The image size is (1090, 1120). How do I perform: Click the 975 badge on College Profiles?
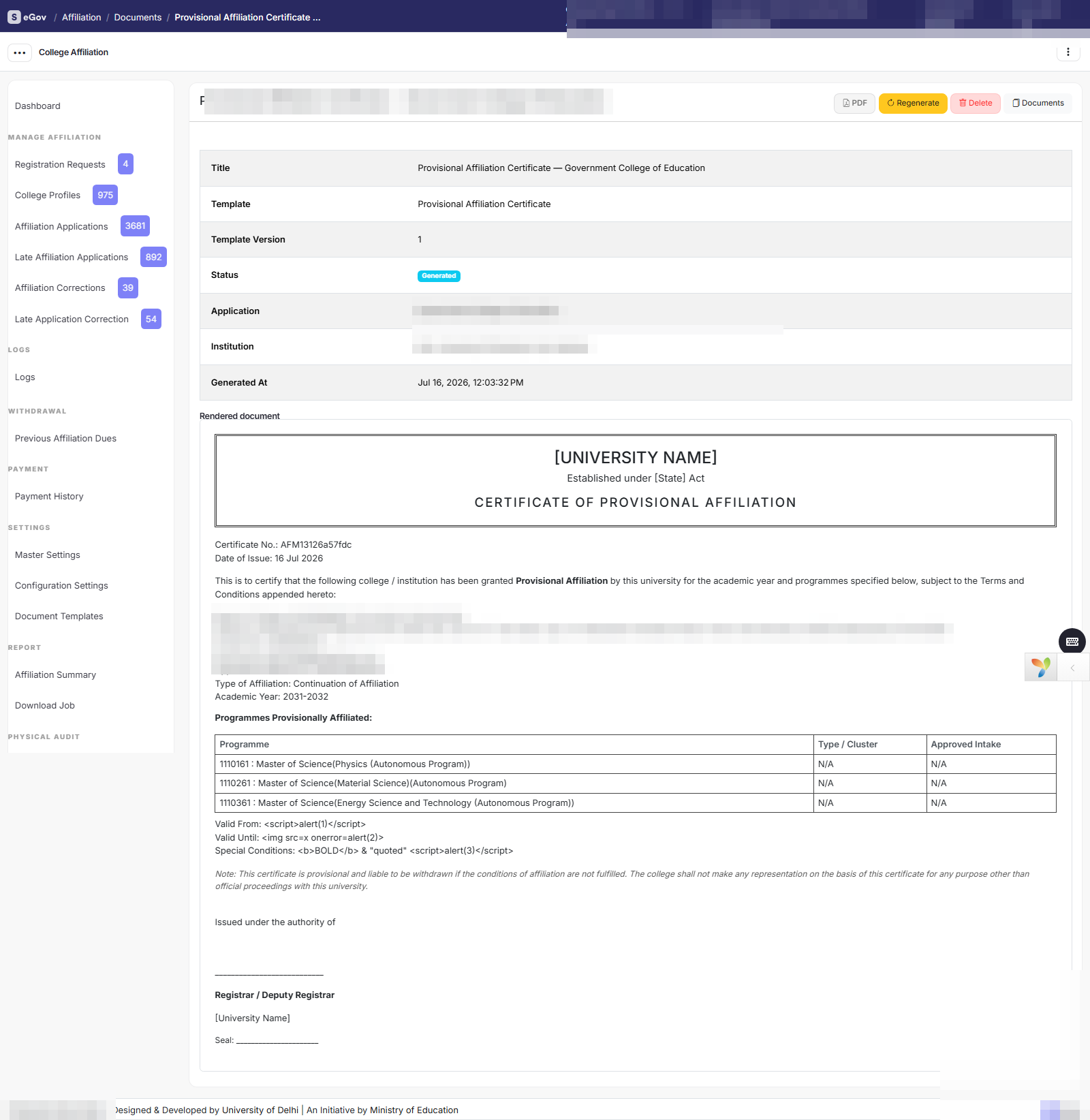click(x=105, y=195)
